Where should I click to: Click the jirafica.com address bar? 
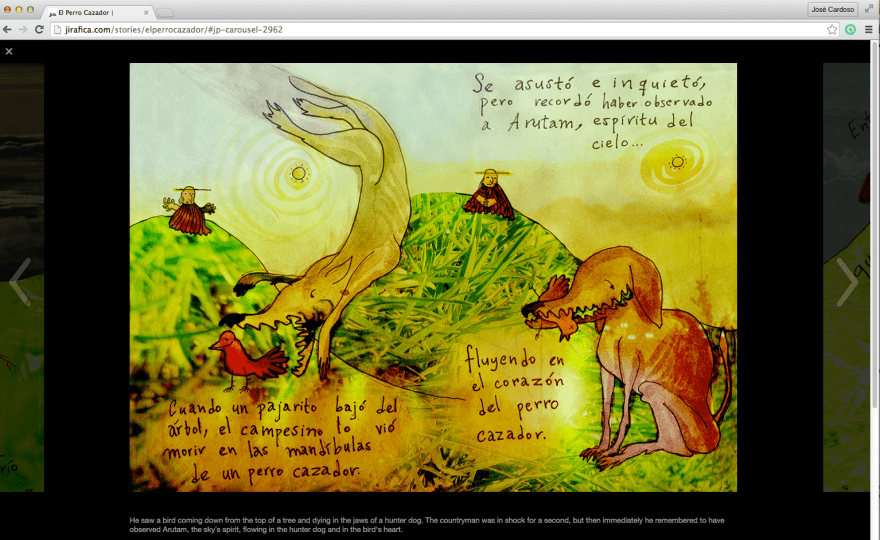tap(400, 30)
